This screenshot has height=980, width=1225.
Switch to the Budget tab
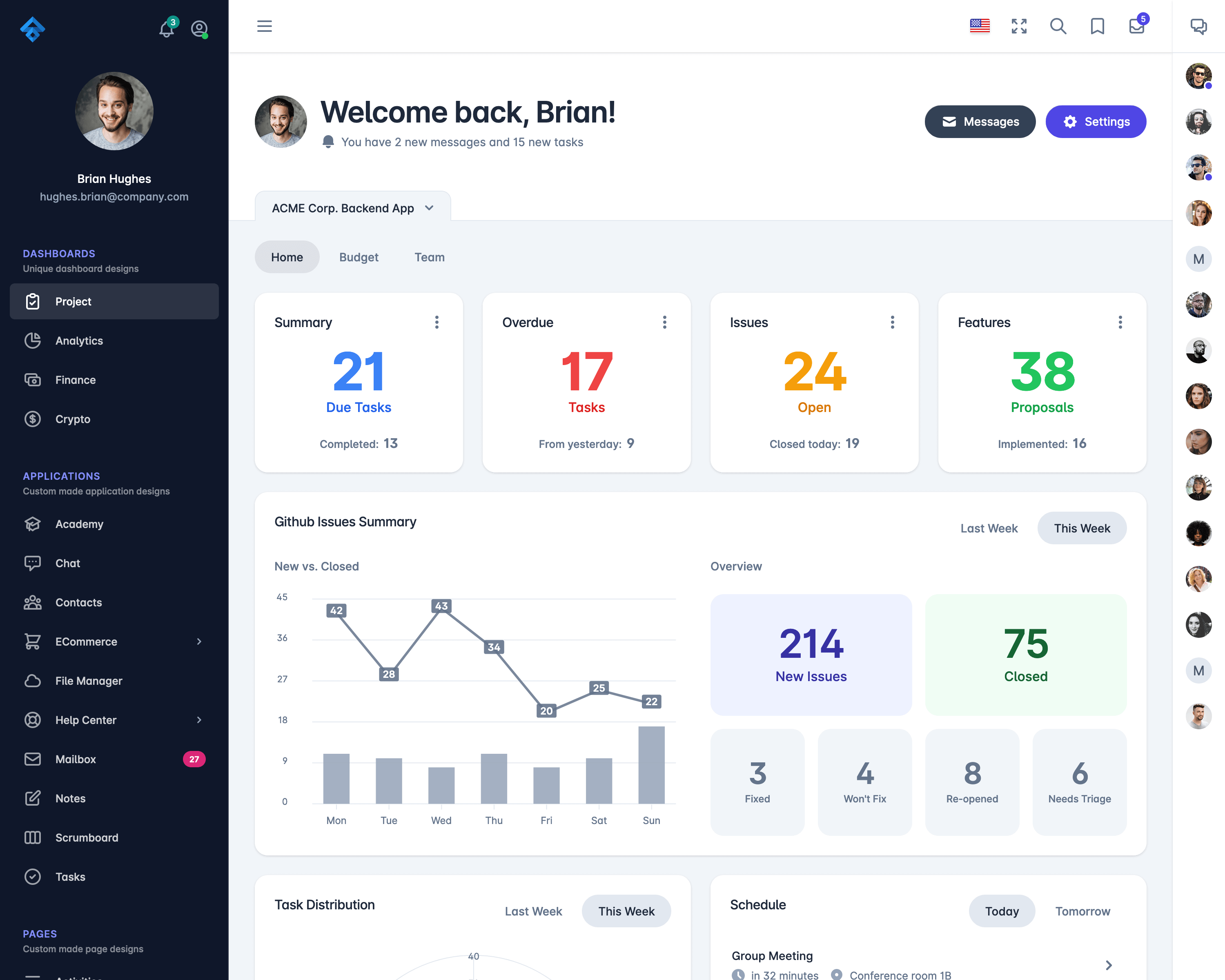point(358,257)
